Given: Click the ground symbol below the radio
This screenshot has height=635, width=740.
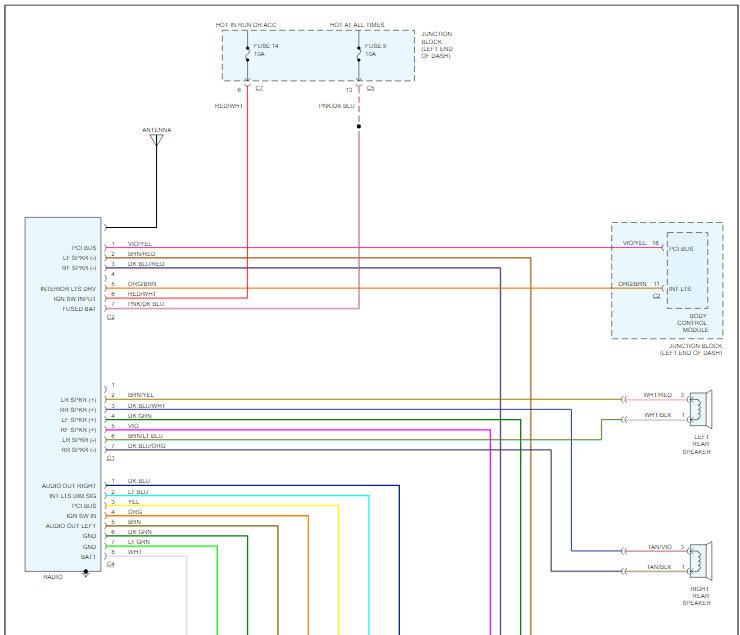Looking at the screenshot, I should [85, 573].
